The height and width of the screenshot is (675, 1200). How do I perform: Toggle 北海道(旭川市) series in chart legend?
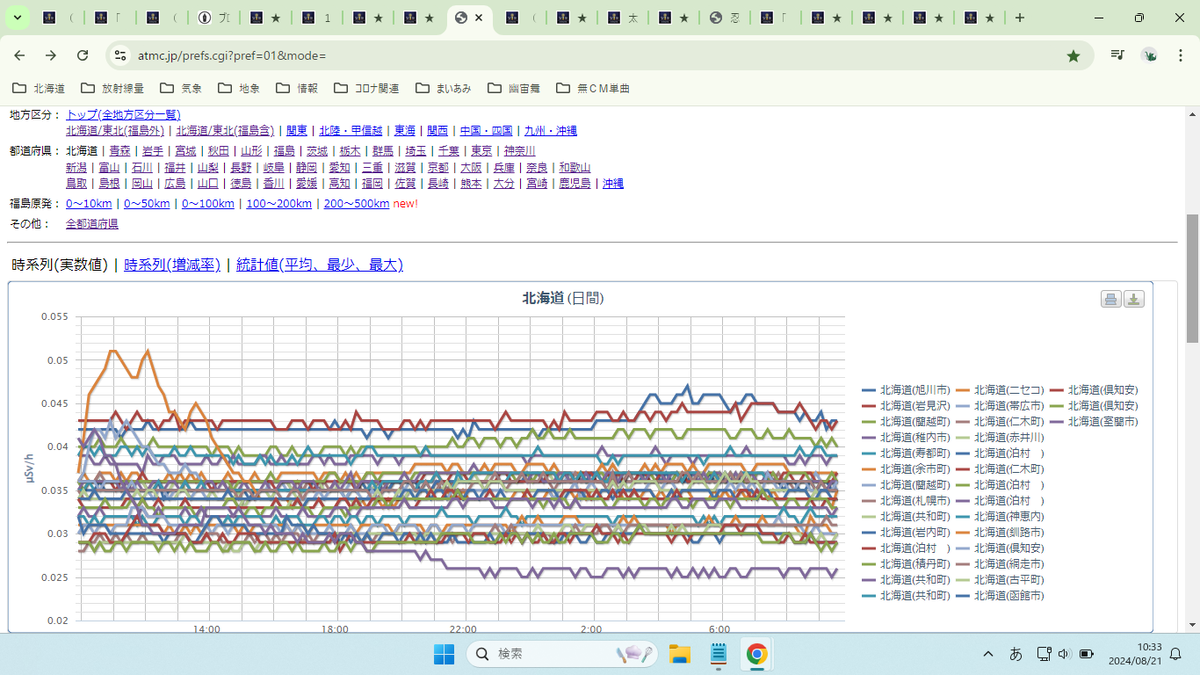pyautogui.click(x=908, y=390)
